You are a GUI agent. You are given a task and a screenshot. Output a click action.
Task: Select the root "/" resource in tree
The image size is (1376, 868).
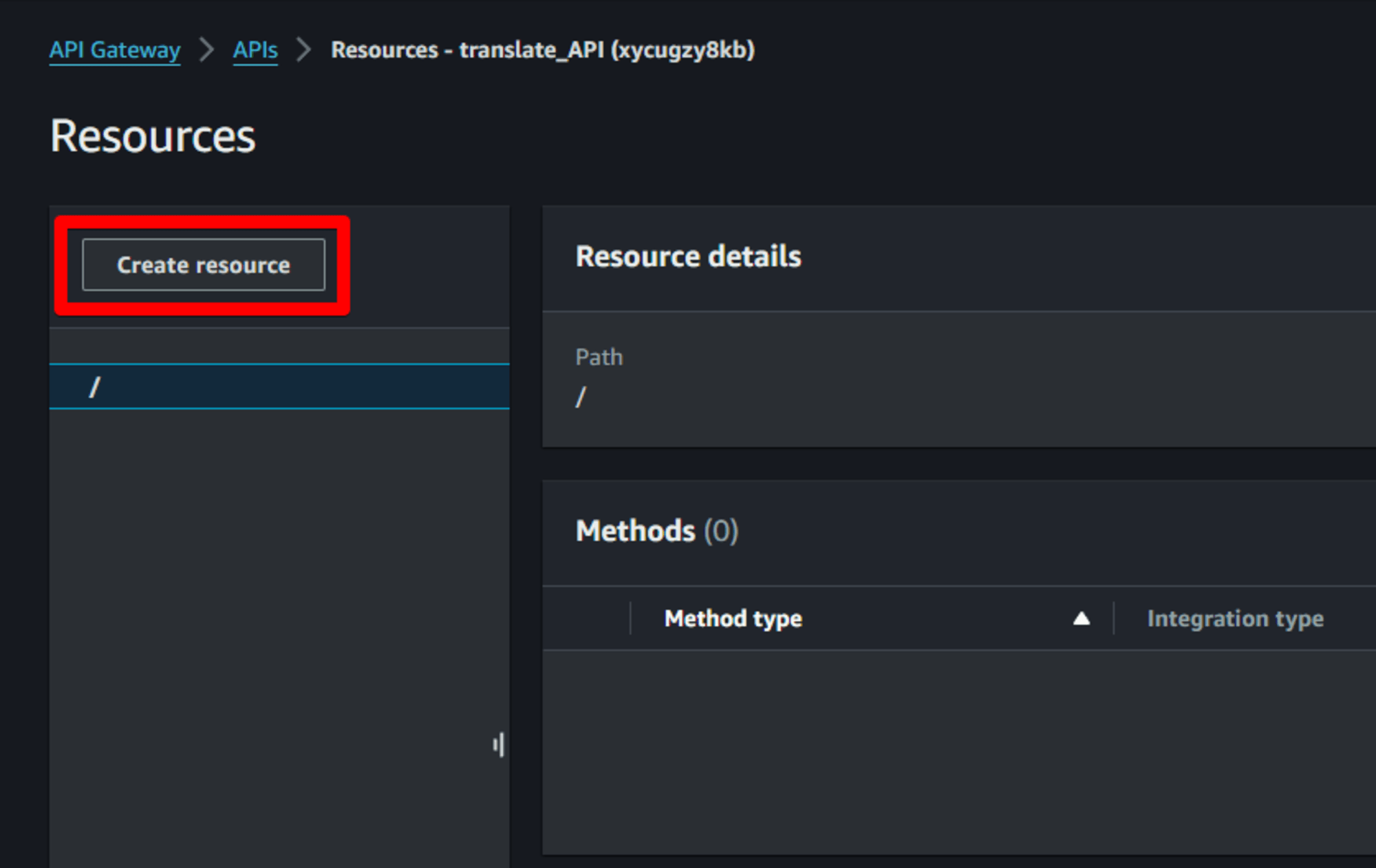pos(279,387)
